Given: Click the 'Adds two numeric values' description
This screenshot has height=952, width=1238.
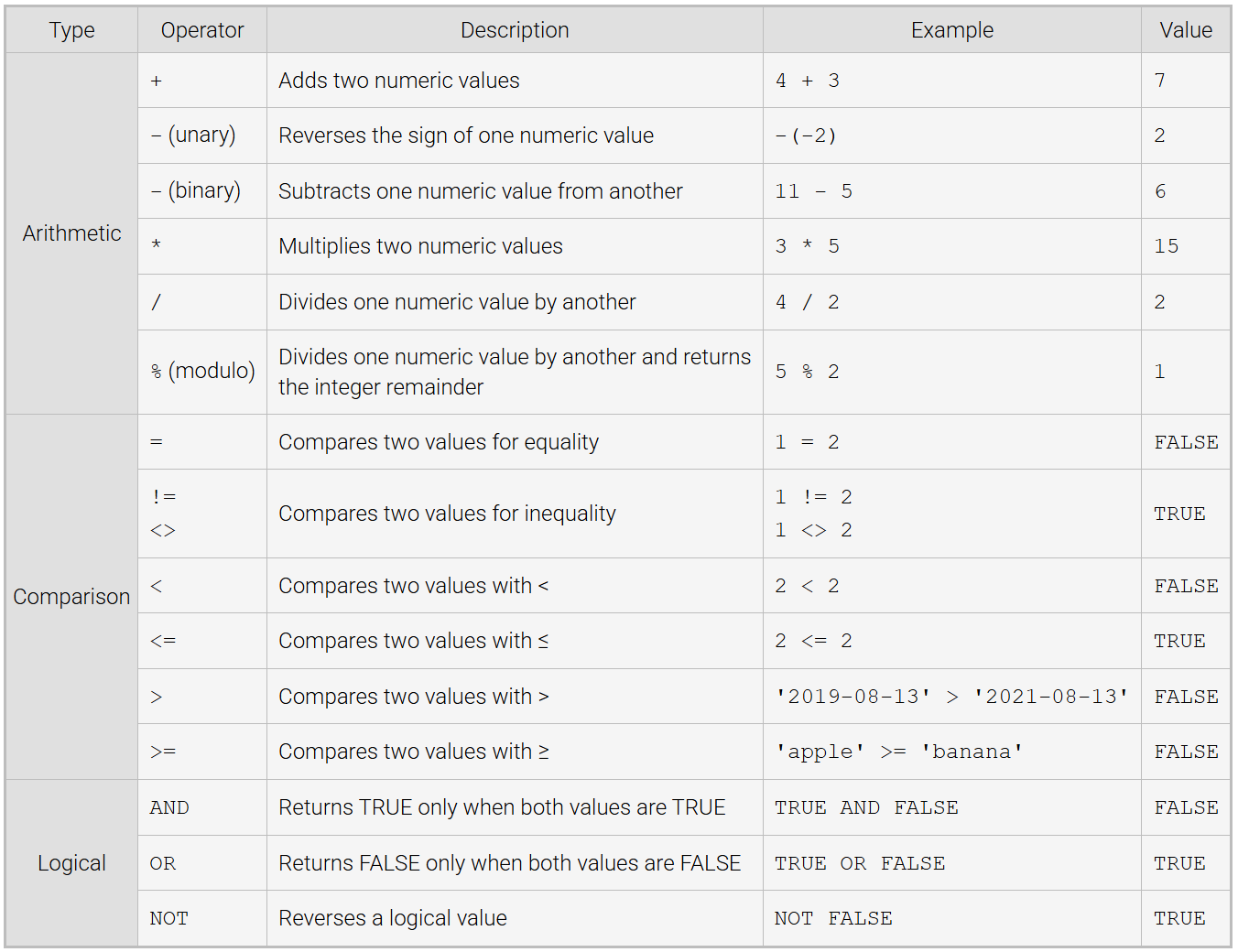Looking at the screenshot, I should [399, 81].
